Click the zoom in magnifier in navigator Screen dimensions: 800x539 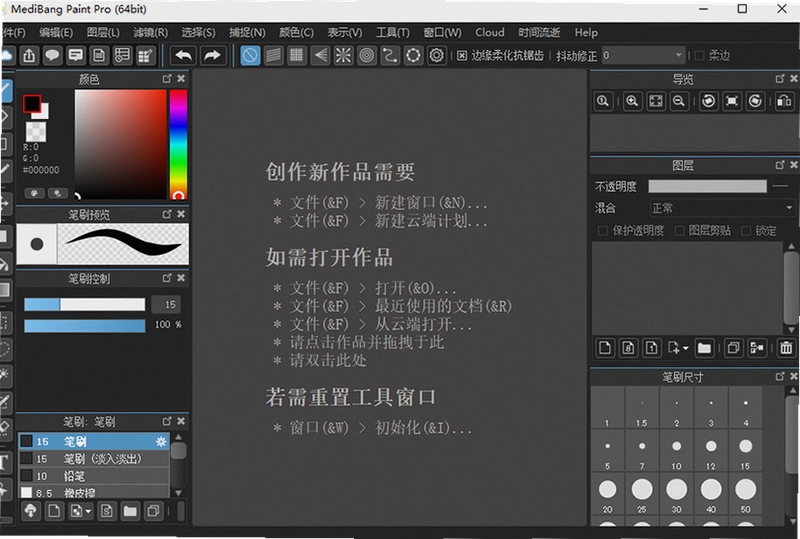point(632,101)
